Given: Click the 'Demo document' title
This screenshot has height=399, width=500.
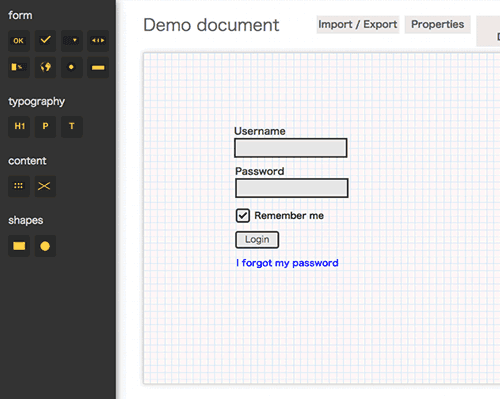Looking at the screenshot, I should pos(211,25).
